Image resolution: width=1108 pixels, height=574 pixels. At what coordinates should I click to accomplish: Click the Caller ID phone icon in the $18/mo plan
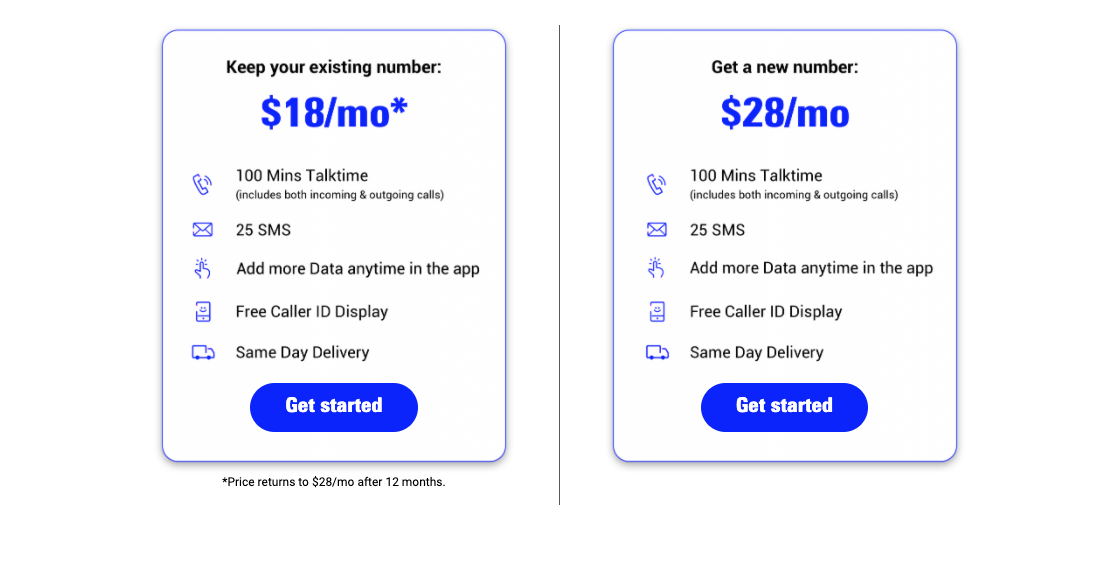203,312
